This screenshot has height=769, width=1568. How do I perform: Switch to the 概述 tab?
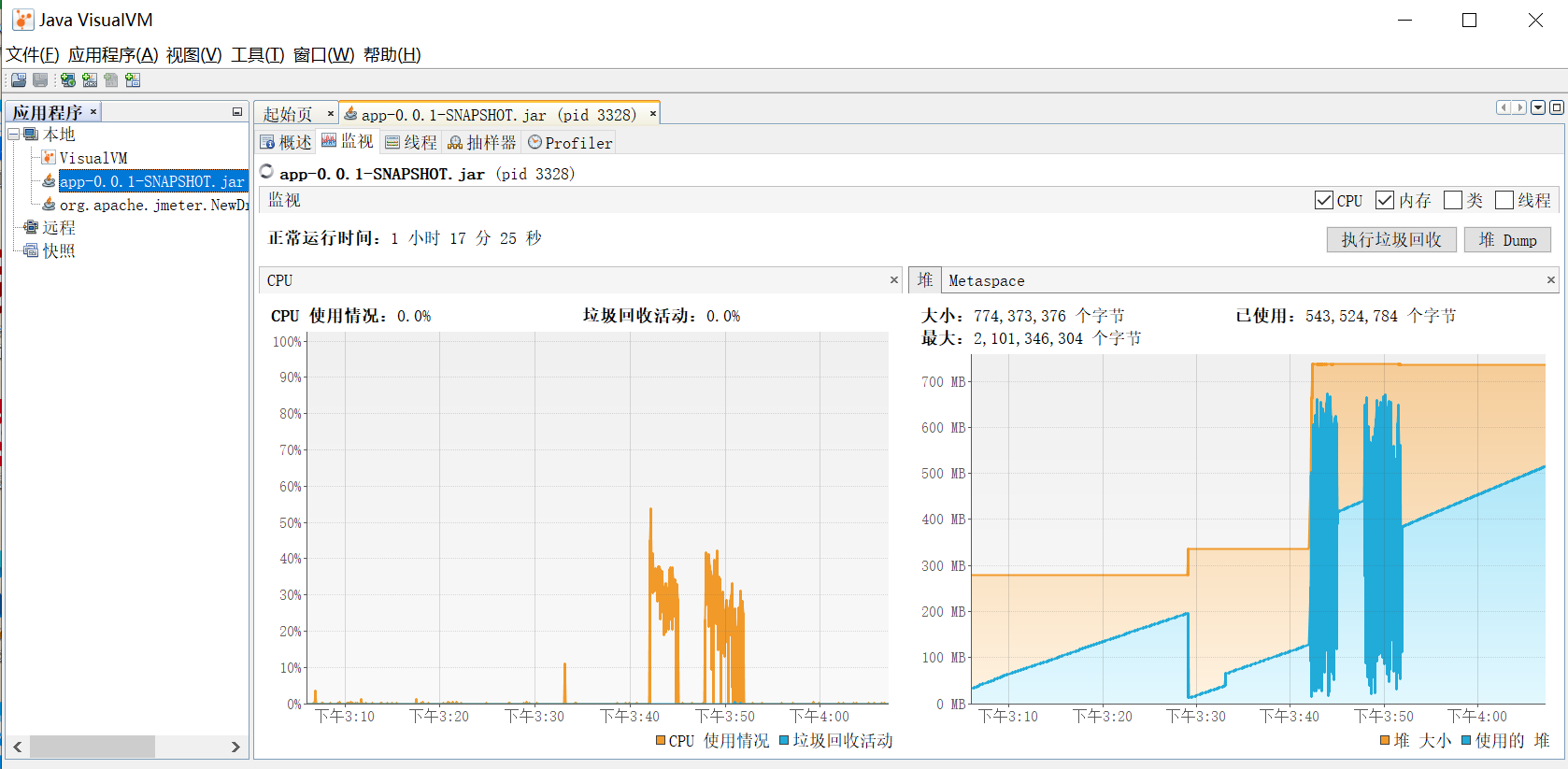click(286, 142)
